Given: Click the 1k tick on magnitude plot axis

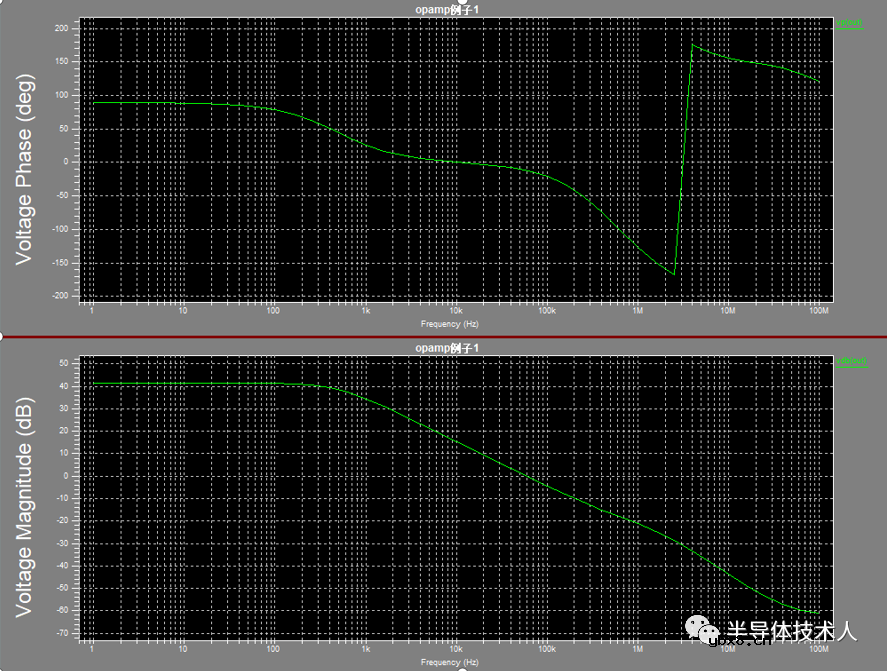Looking at the screenshot, I should click(x=366, y=650).
